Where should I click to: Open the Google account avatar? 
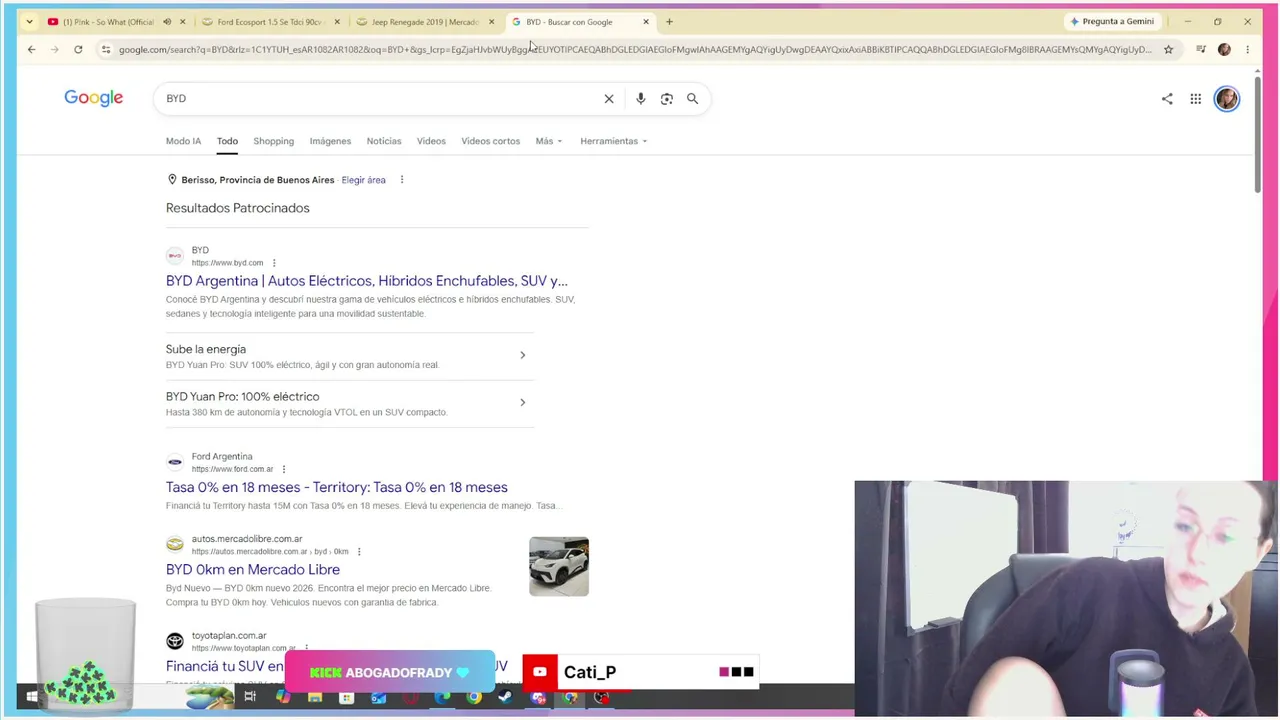(x=1227, y=98)
